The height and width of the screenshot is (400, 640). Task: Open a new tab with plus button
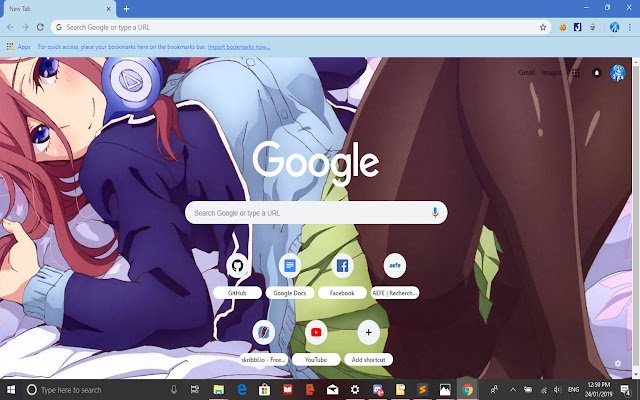coord(127,9)
